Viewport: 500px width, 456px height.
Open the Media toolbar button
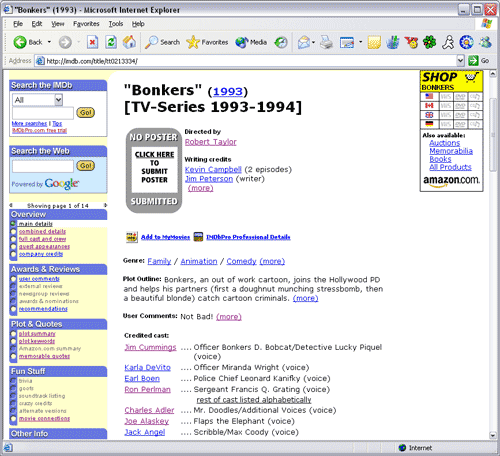tap(251, 42)
